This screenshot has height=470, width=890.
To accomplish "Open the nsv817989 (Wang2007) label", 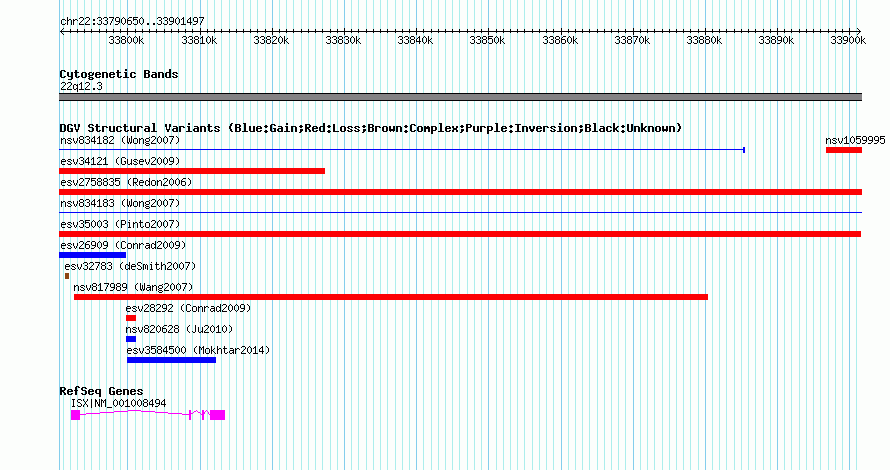I will point(133,287).
